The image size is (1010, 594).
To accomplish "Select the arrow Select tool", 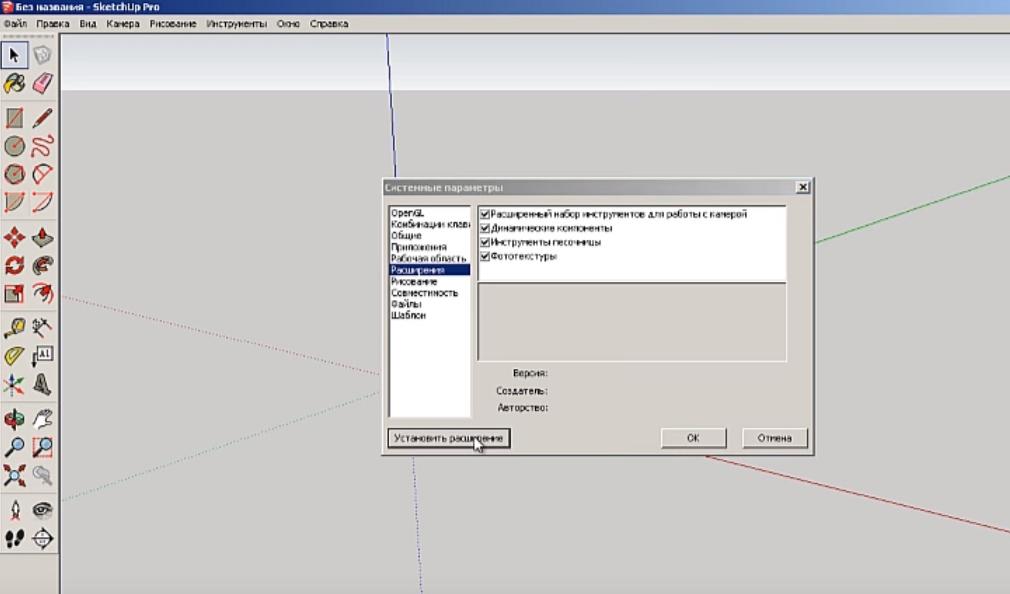I will 15,55.
